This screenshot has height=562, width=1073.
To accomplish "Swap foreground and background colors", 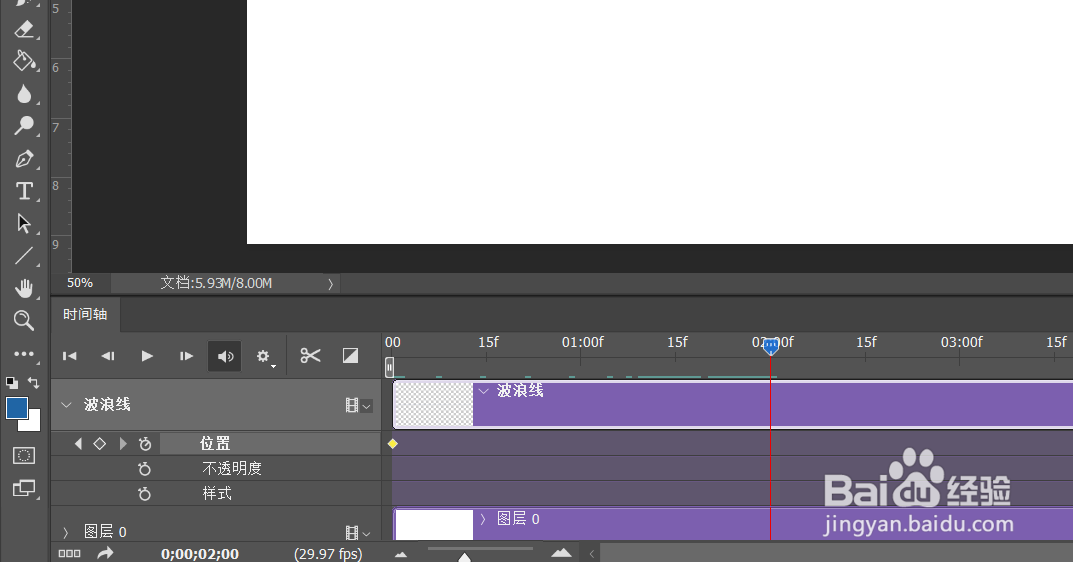I will [x=33, y=383].
